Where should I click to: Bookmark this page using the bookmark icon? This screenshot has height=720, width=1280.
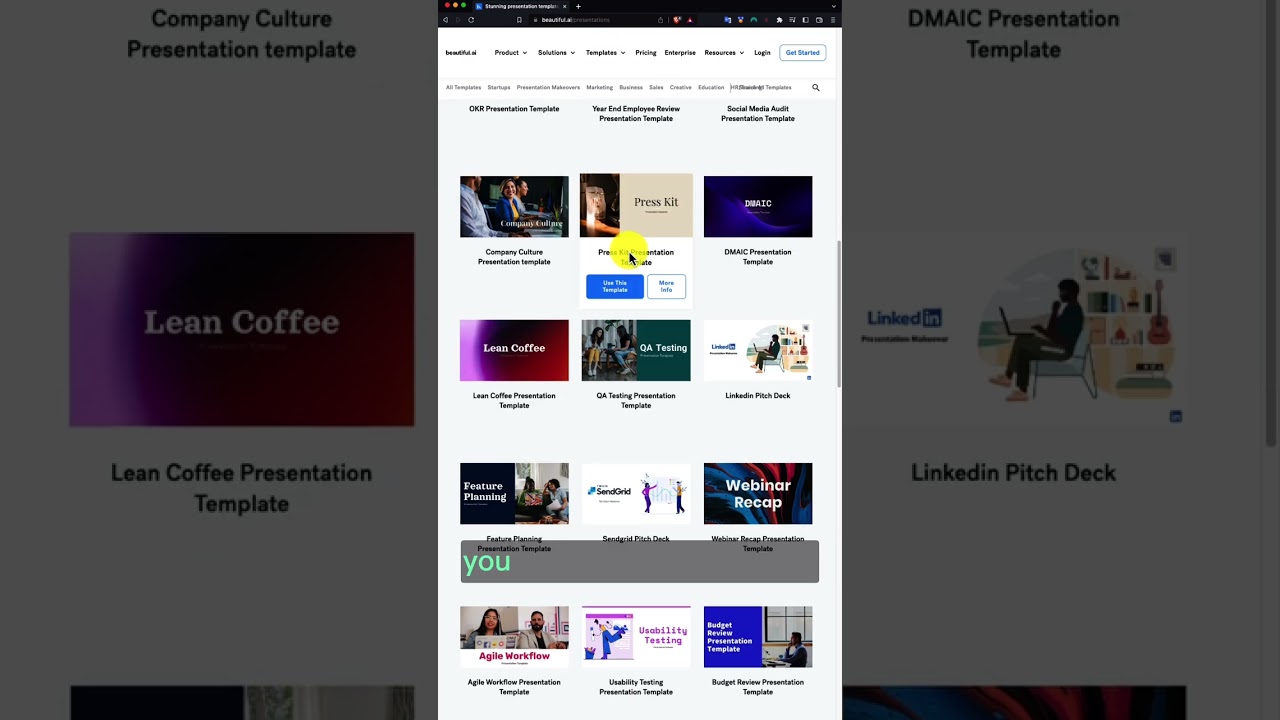(x=519, y=20)
